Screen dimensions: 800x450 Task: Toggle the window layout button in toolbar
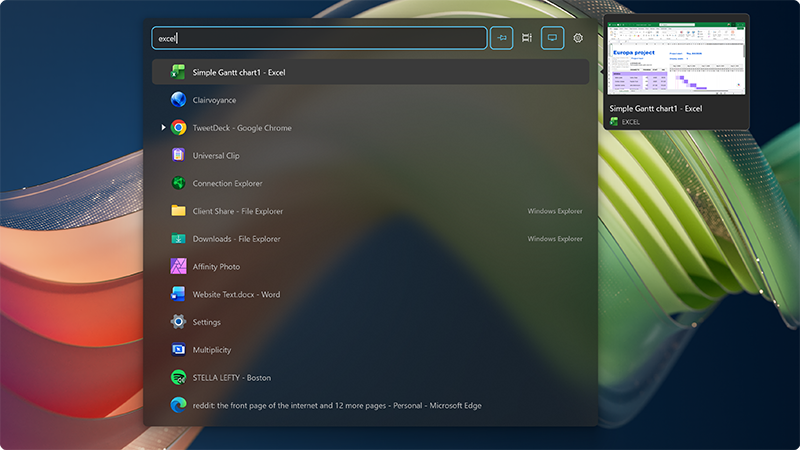[x=527, y=38]
